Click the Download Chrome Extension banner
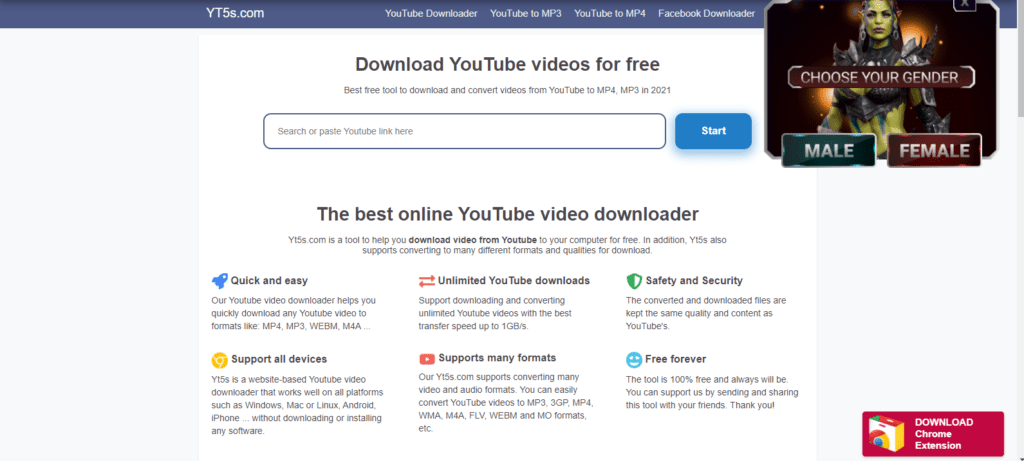Image resolution: width=1024 pixels, height=461 pixels. click(933, 434)
